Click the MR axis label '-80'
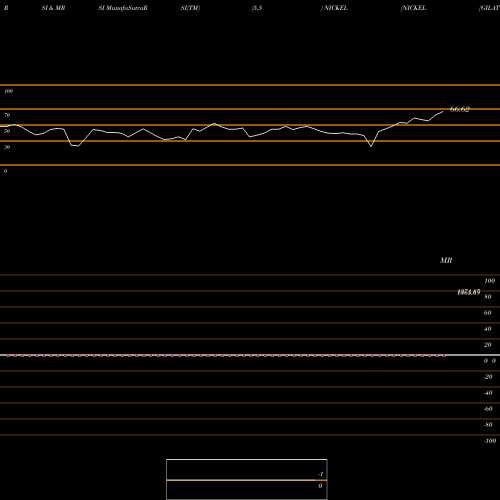Viewport: 500px width, 500px height. coord(488,425)
